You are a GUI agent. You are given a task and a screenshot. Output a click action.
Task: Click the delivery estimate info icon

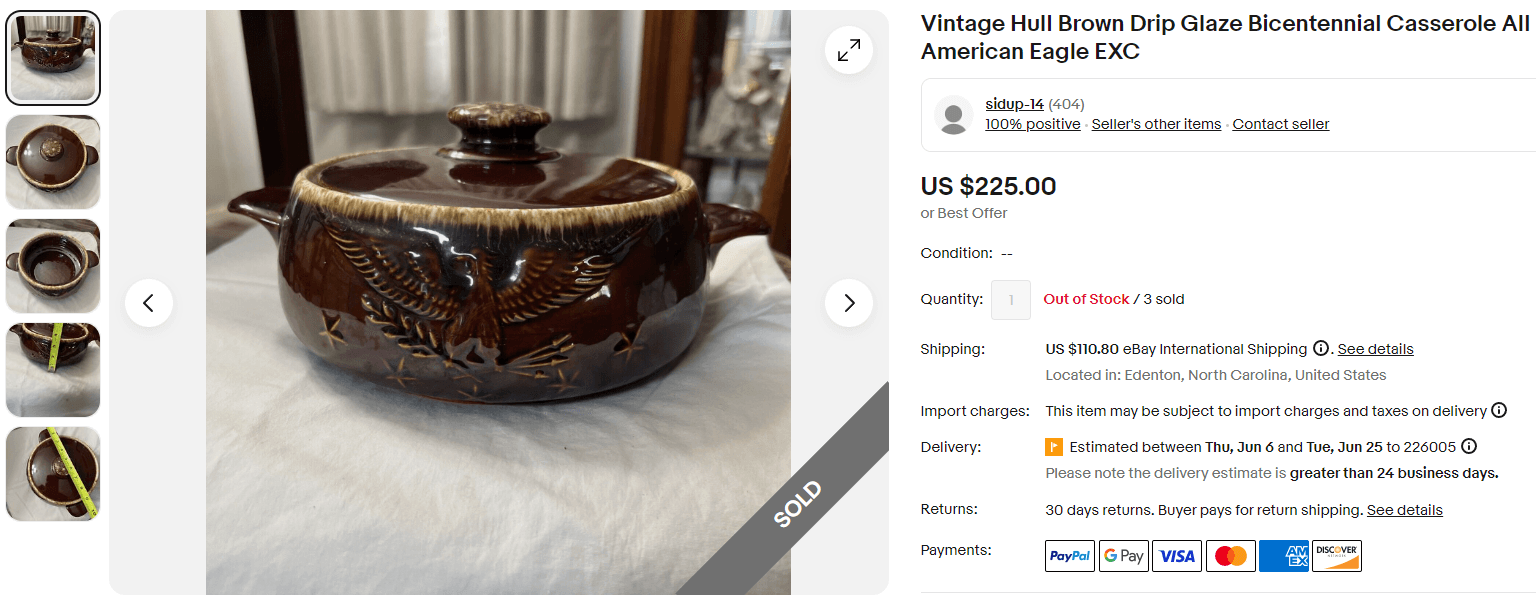[x=1469, y=446]
